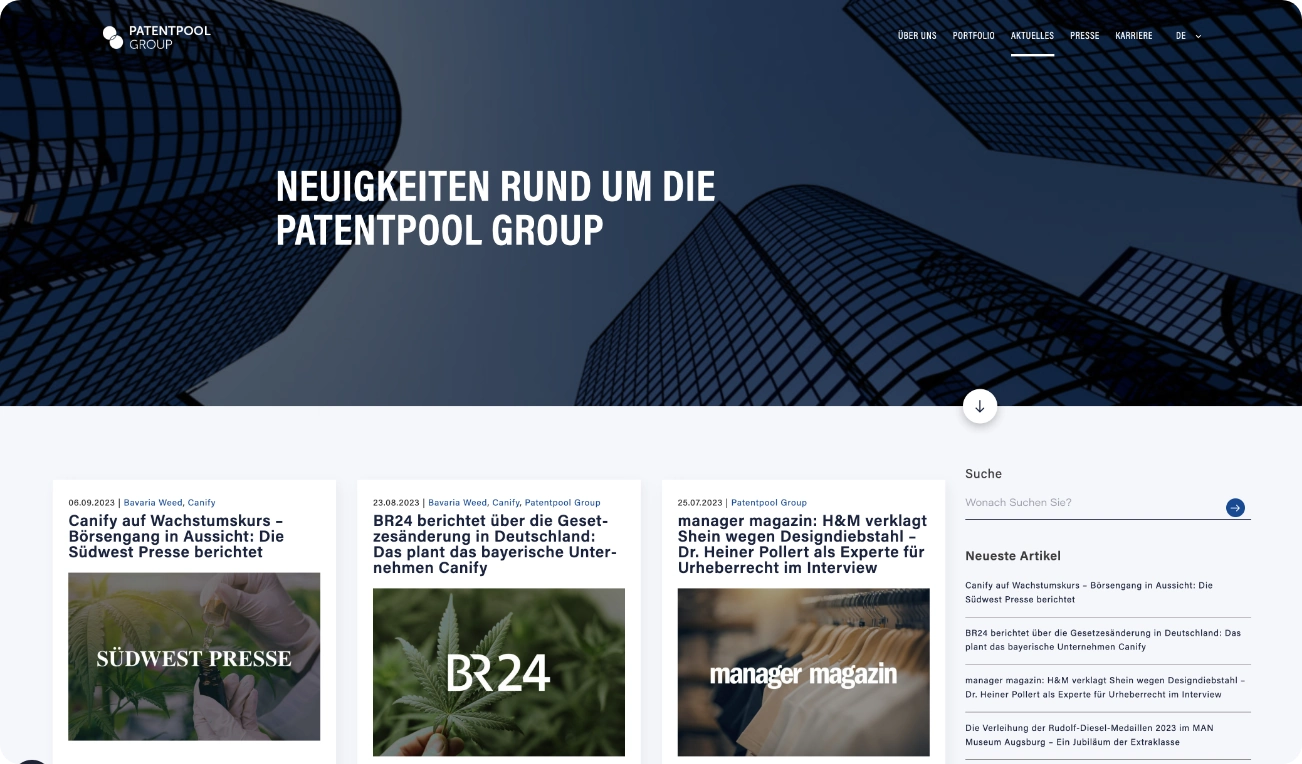The image size is (1302, 764).
Task: Click the scroll-down arrow circle button
Action: (x=980, y=406)
